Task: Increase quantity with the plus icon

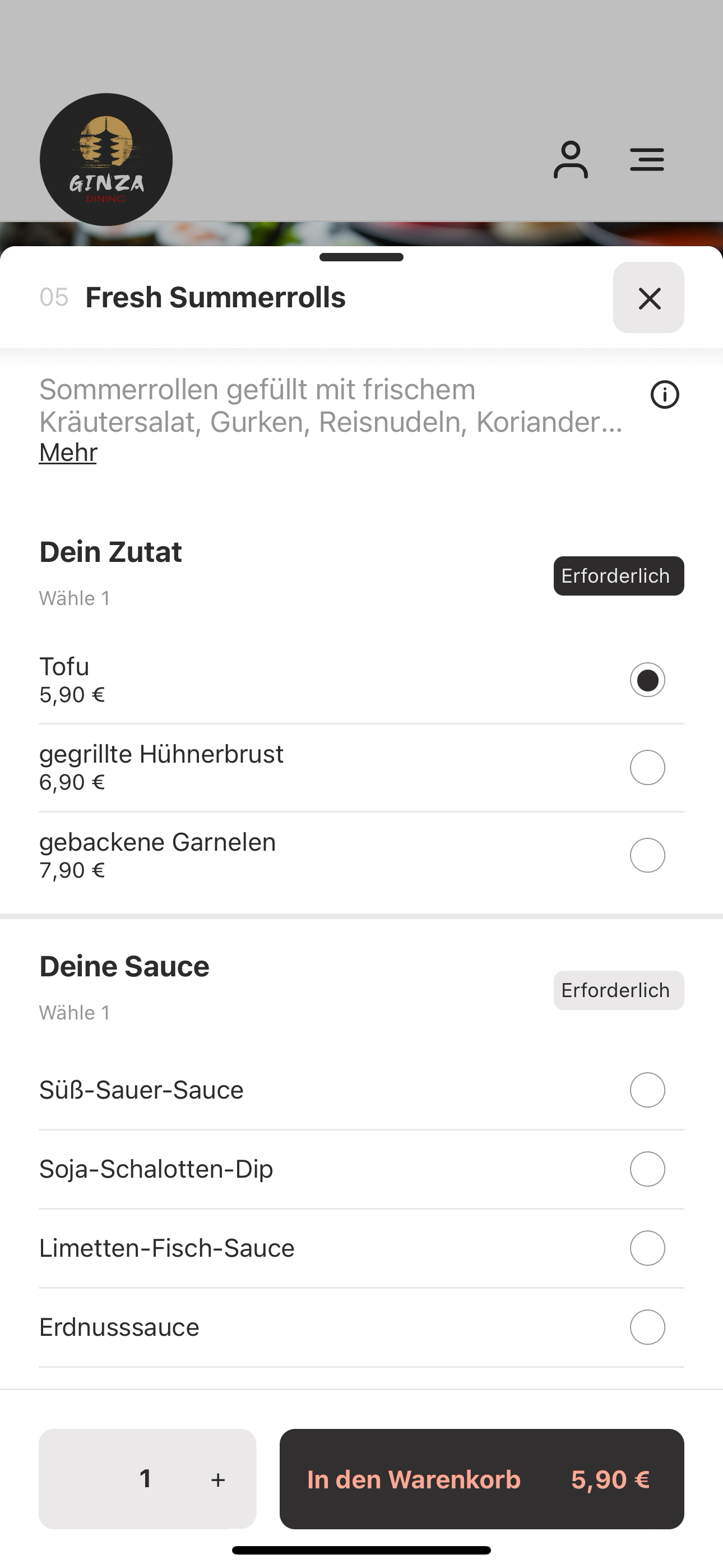Action: [218, 1479]
